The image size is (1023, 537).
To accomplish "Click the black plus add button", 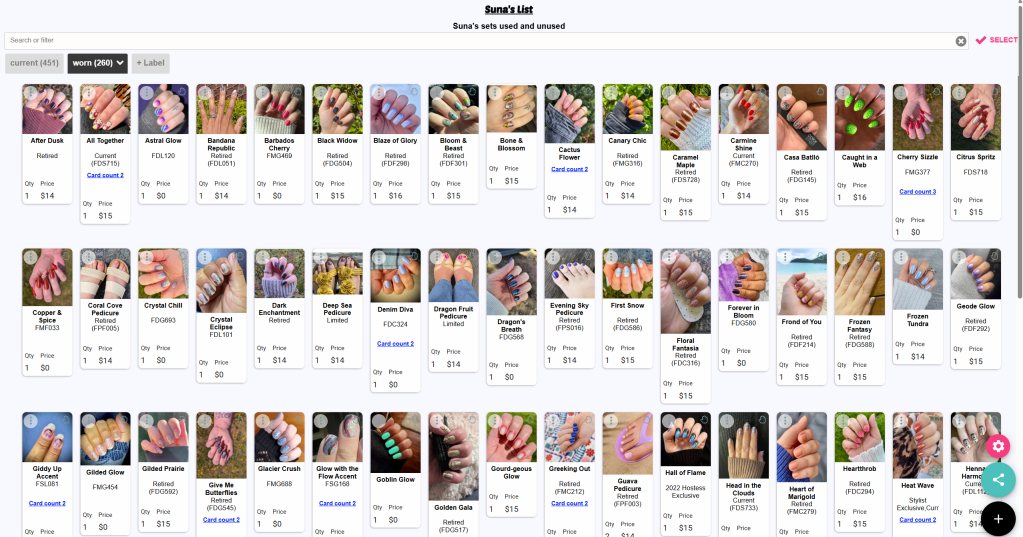I will pyautogui.click(x=998, y=519).
